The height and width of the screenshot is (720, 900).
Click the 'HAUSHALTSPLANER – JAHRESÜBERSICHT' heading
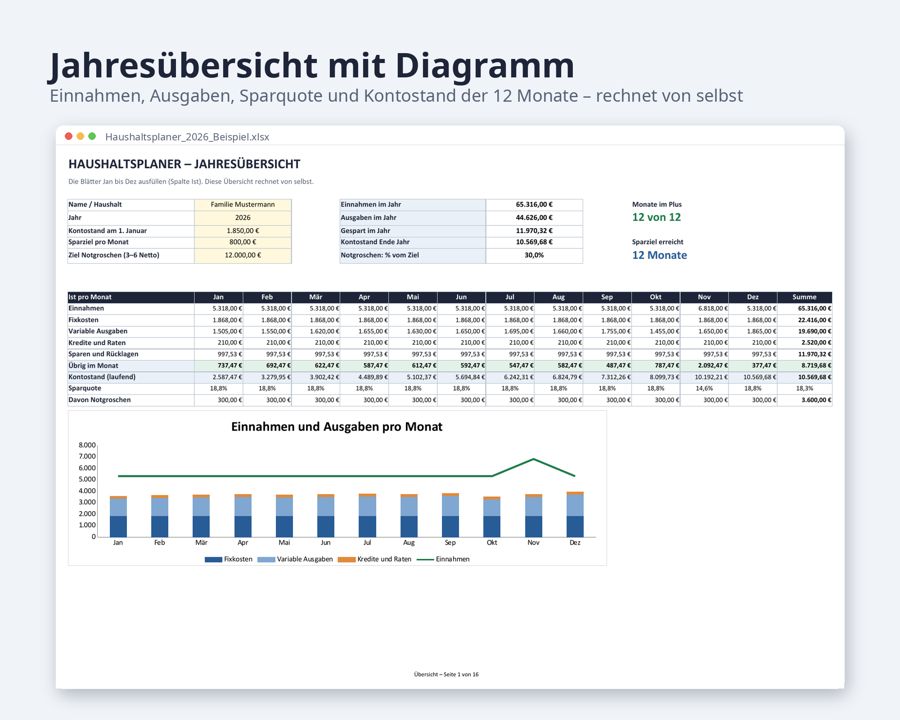184,164
